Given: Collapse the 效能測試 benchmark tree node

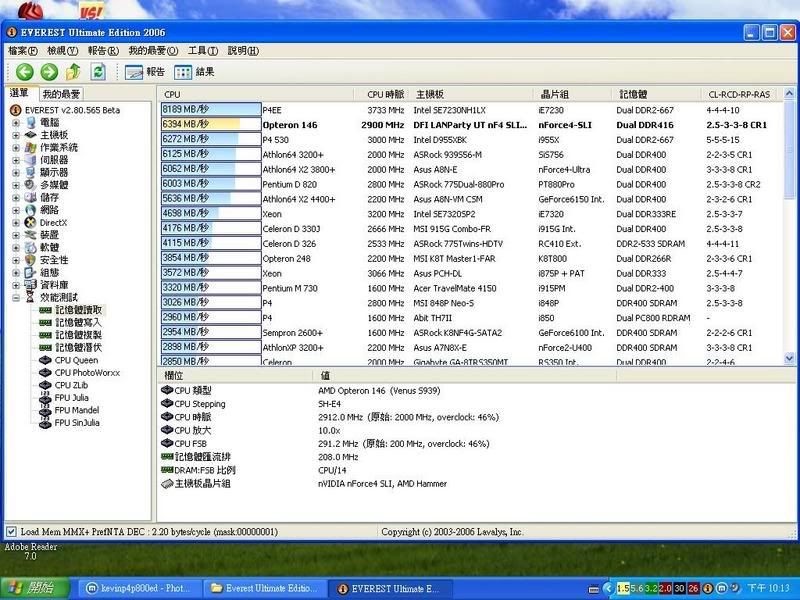Looking at the screenshot, I should pyautogui.click(x=17, y=298).
